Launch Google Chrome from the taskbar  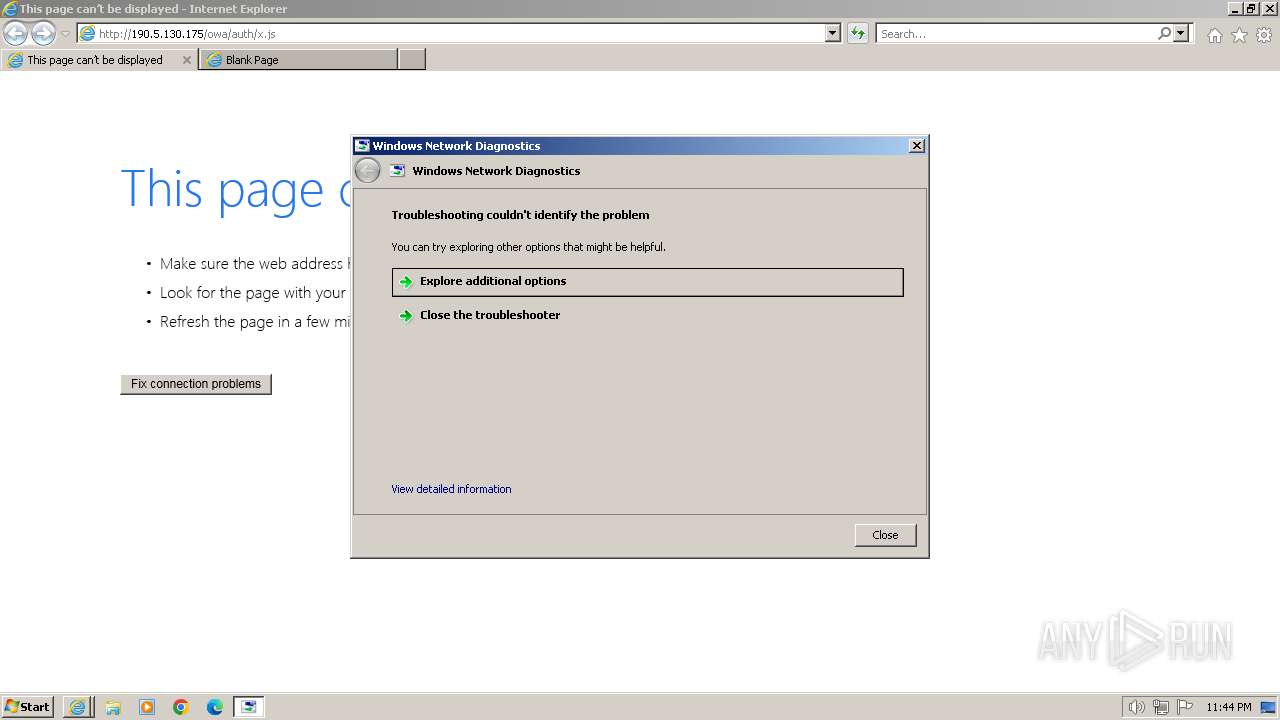coord(181,707)
